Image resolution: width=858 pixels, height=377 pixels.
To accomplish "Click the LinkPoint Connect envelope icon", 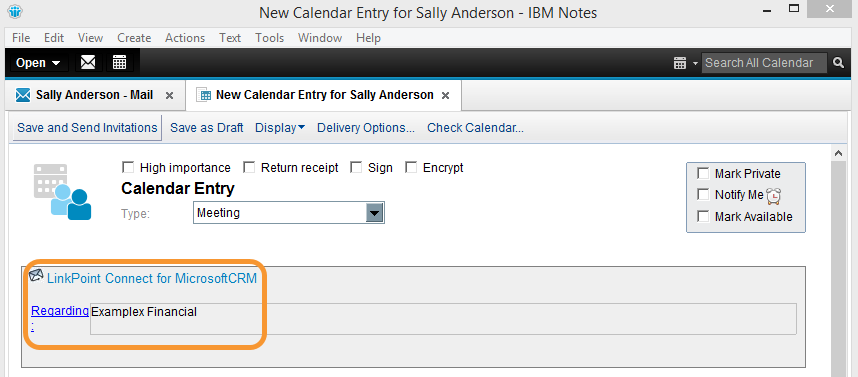I will pyautogui.click(x=36, y=275).
